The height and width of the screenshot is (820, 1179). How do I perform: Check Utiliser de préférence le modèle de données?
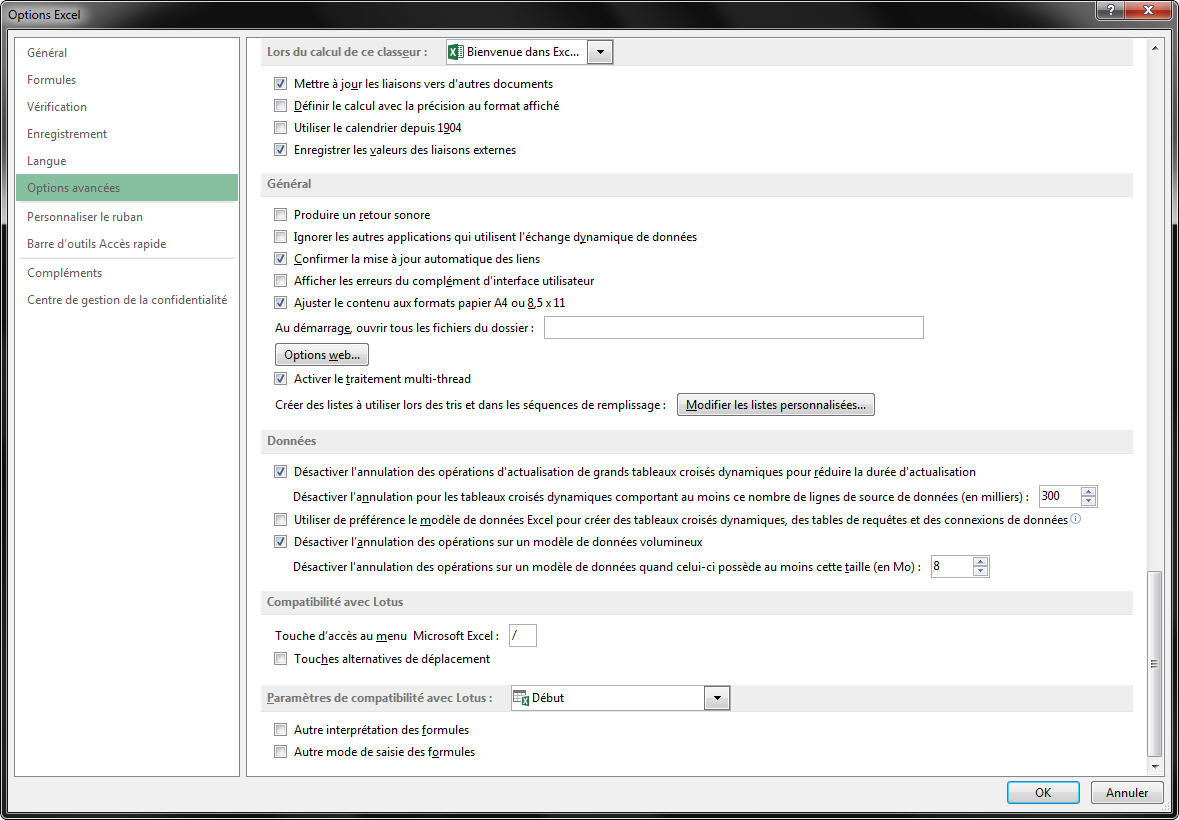click(280, 519)
